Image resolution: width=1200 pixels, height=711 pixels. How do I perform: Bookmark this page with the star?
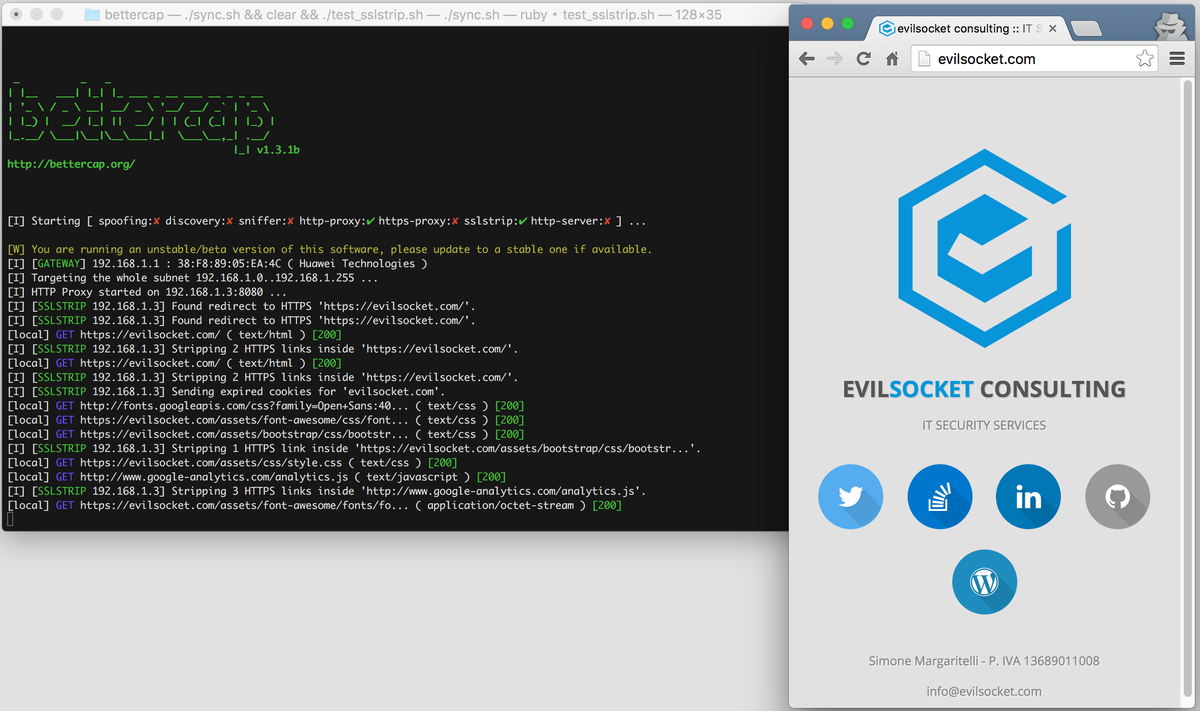click(x=1145, y=59)
